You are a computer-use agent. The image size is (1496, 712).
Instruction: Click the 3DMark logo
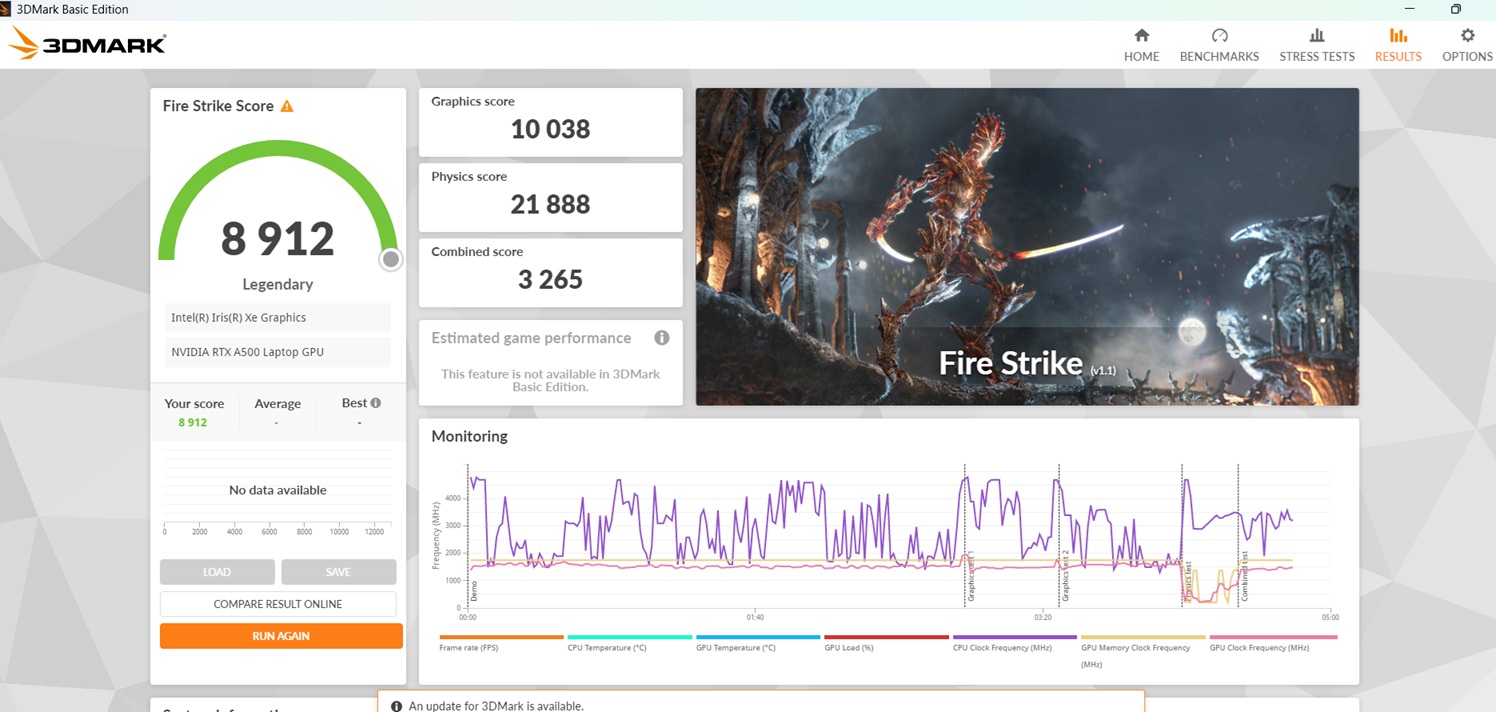(x=88, y=44)
